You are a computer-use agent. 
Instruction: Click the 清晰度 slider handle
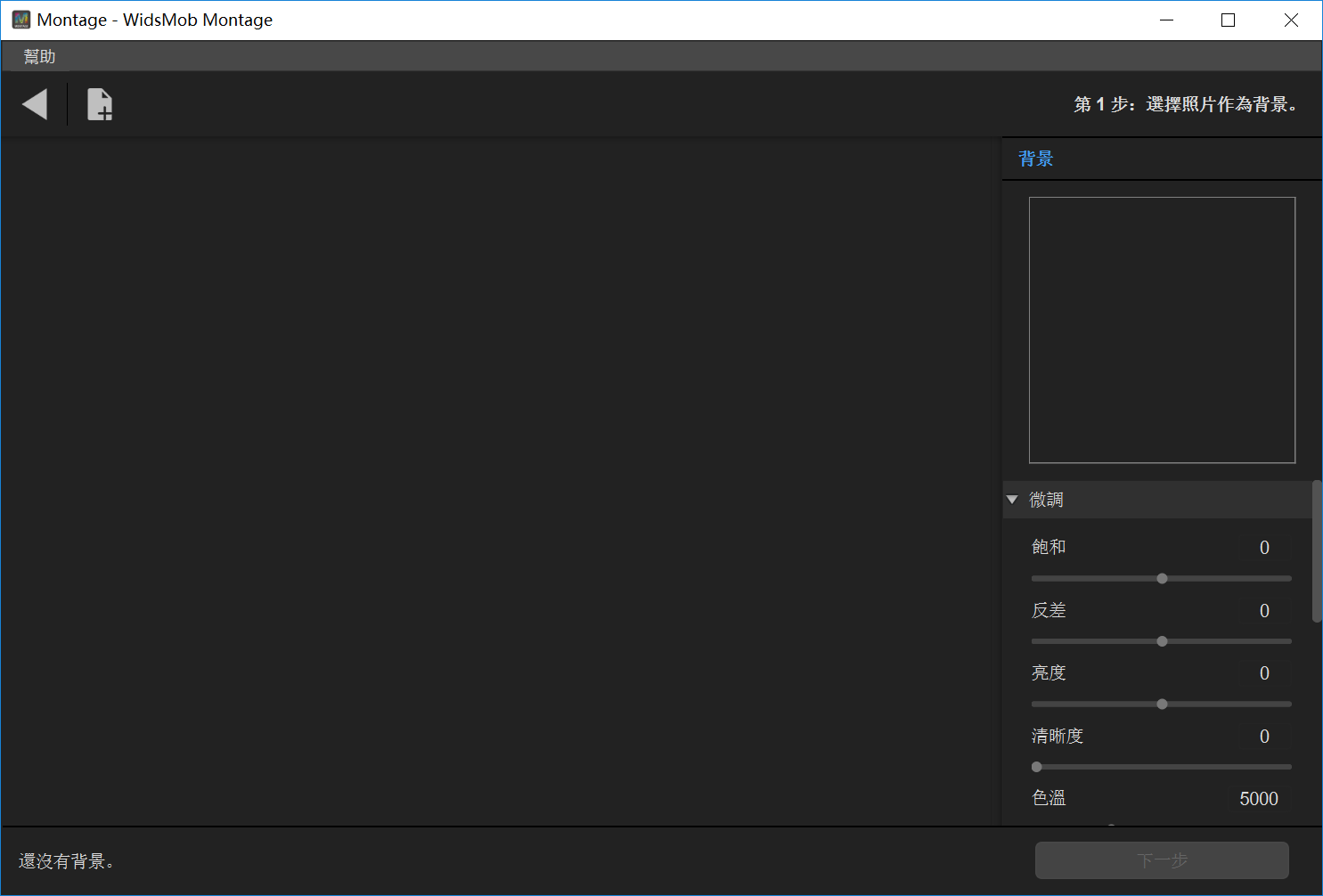(1036, 767)
